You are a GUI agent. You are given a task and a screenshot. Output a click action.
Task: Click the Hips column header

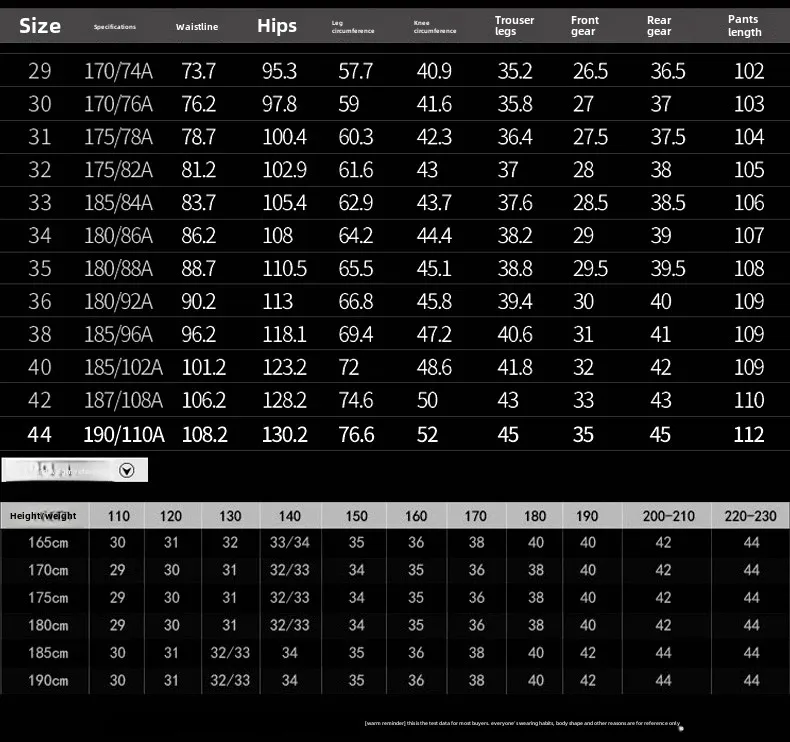(277, 26)
